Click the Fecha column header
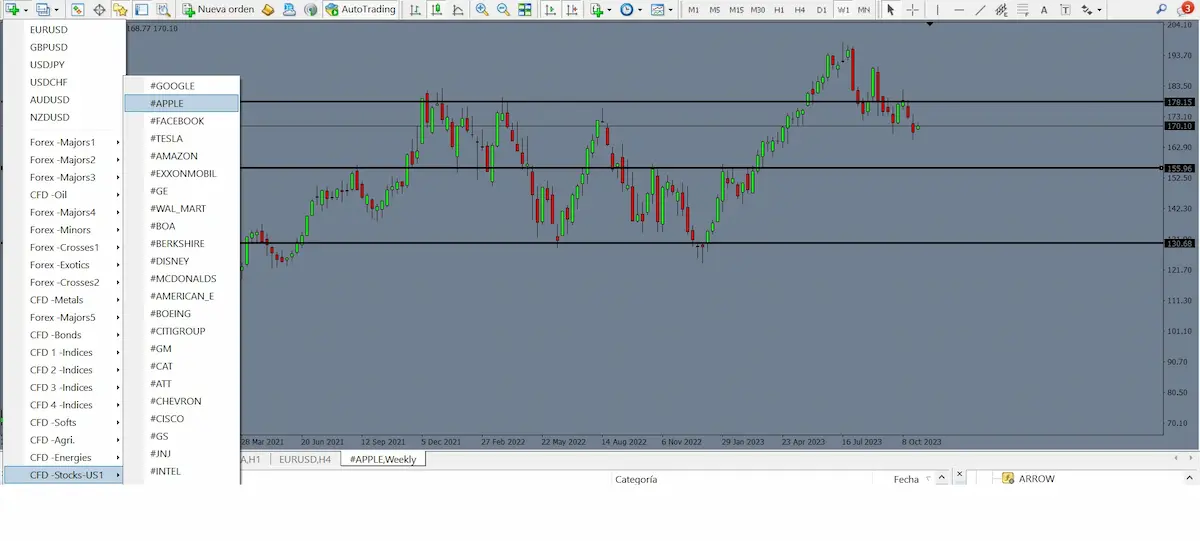This screenshot has width=1200, height=541. (x=906, y=479)
